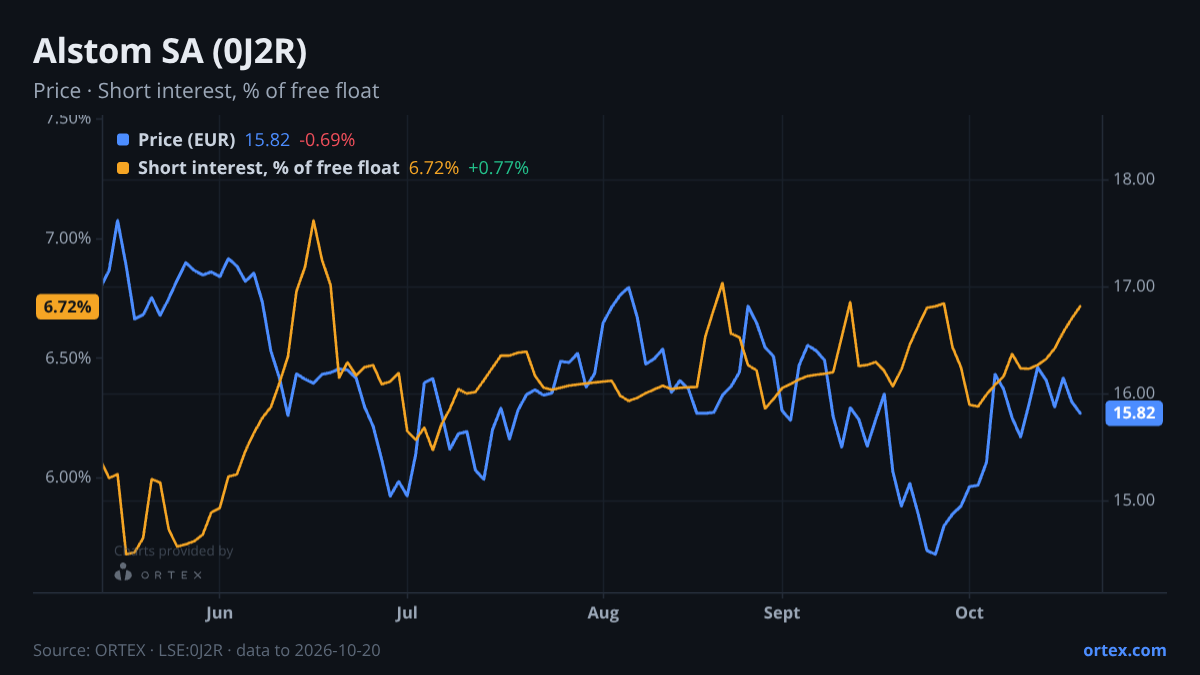
Task: Click the Source: ORTEX footer text
Action: click(x=207, y=650)
